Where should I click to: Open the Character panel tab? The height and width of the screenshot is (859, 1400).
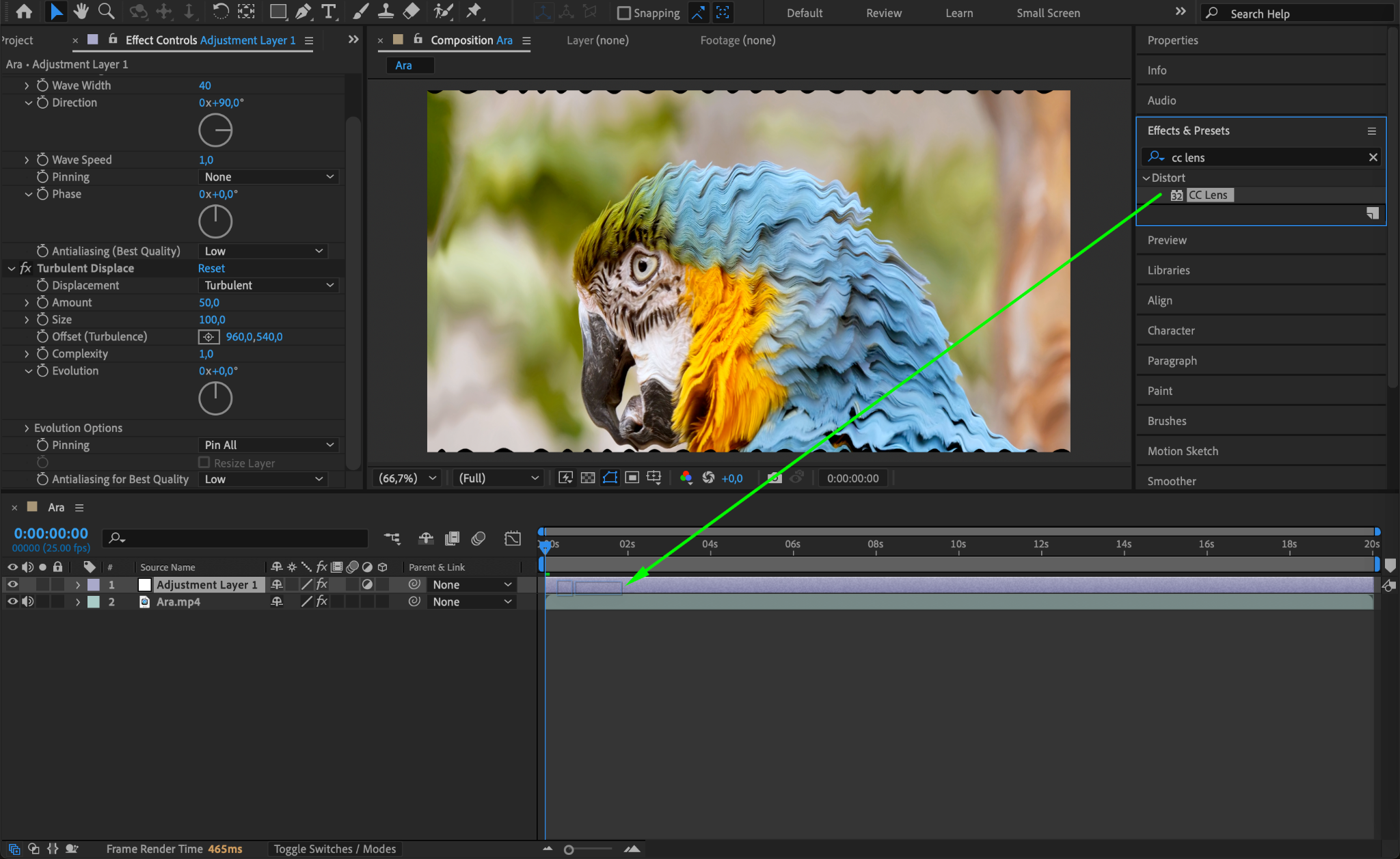coord(1171,330)
